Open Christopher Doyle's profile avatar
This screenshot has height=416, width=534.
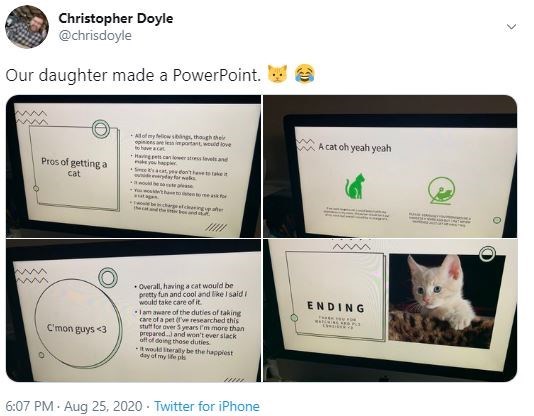[27, 27]
